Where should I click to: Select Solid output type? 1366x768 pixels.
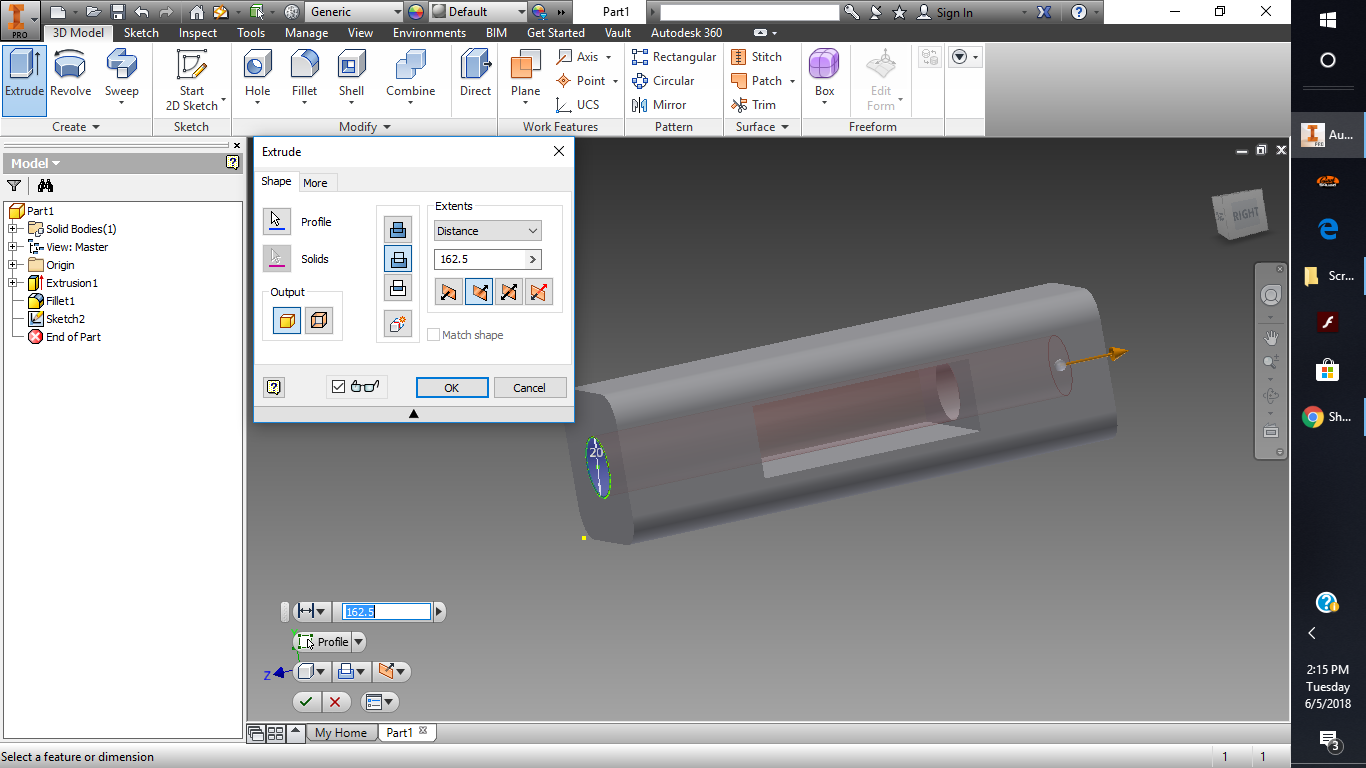pos(287,321)
